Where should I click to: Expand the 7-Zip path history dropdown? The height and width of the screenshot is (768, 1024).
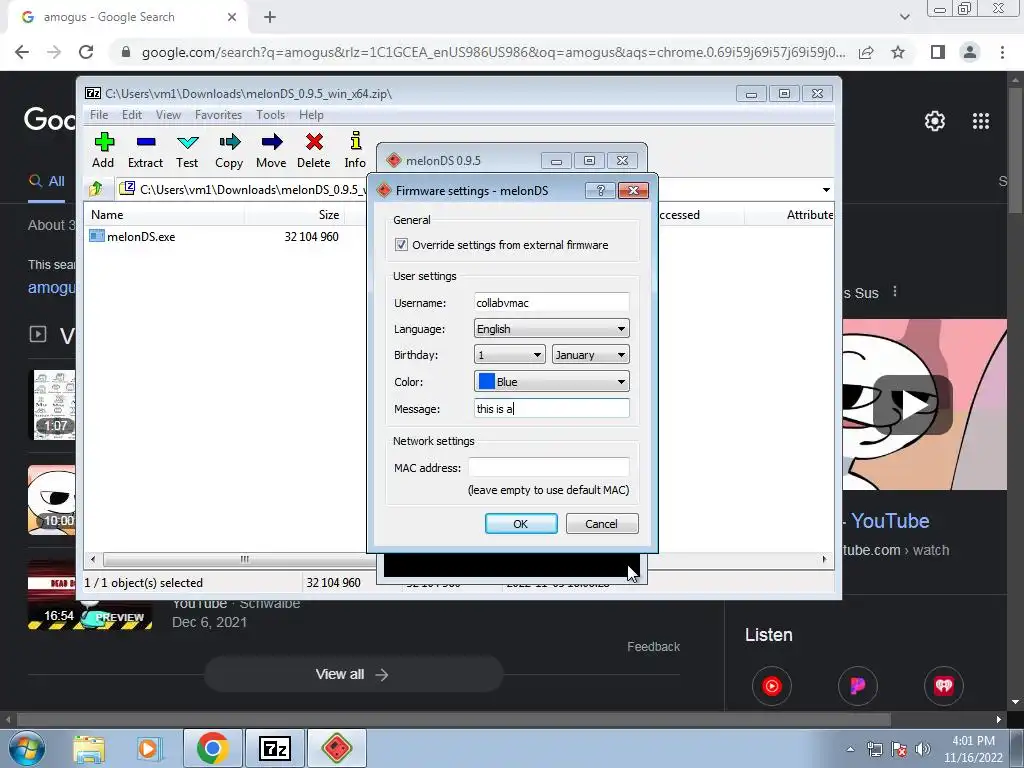pos(826,190)
